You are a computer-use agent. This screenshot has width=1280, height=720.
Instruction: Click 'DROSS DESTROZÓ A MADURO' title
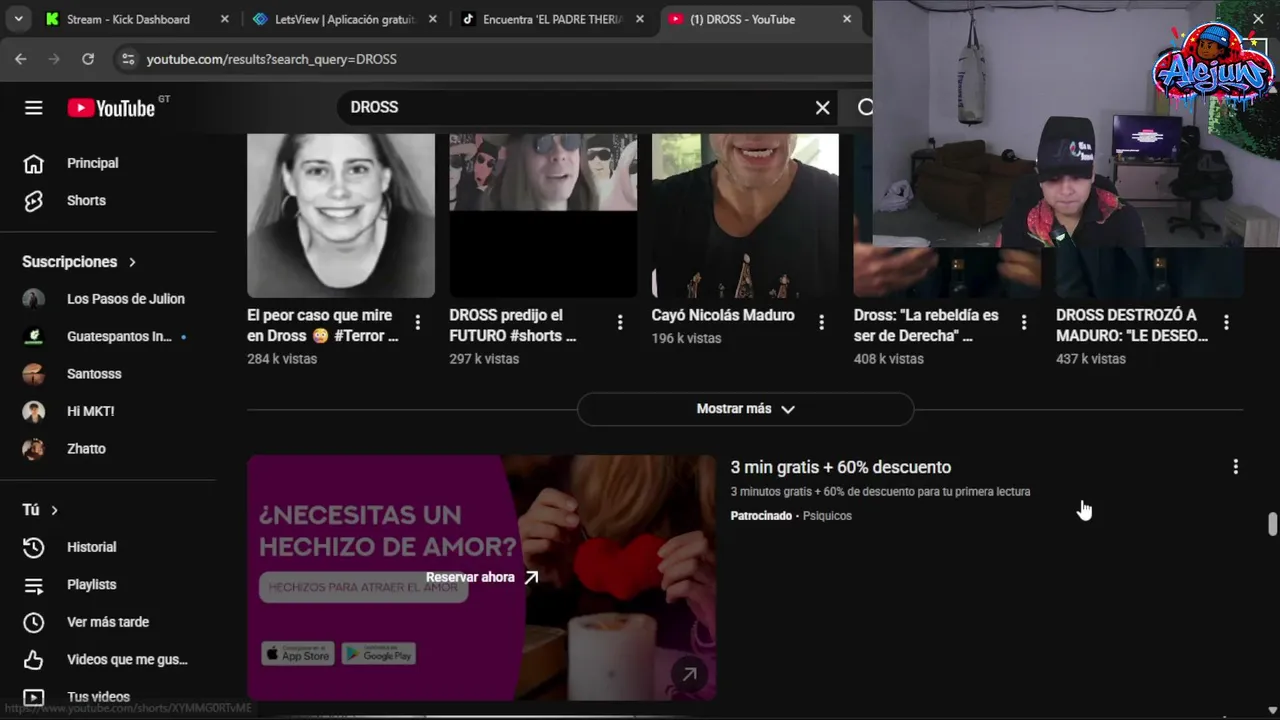(1132, 325)
